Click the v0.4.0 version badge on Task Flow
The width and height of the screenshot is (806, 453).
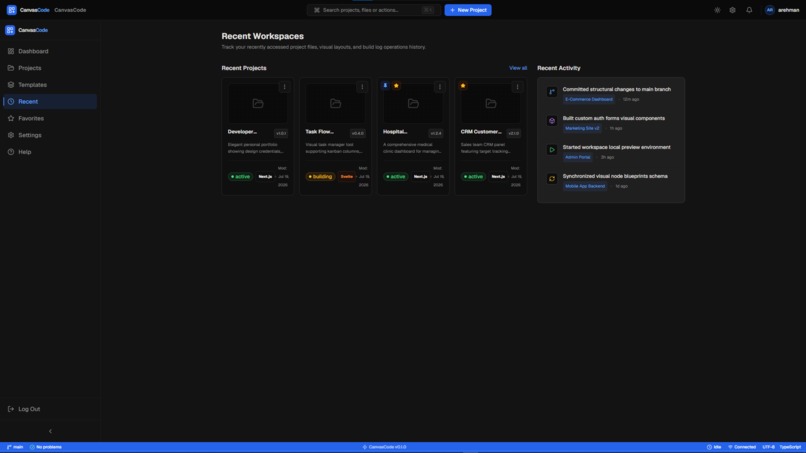tap(358, 133)
